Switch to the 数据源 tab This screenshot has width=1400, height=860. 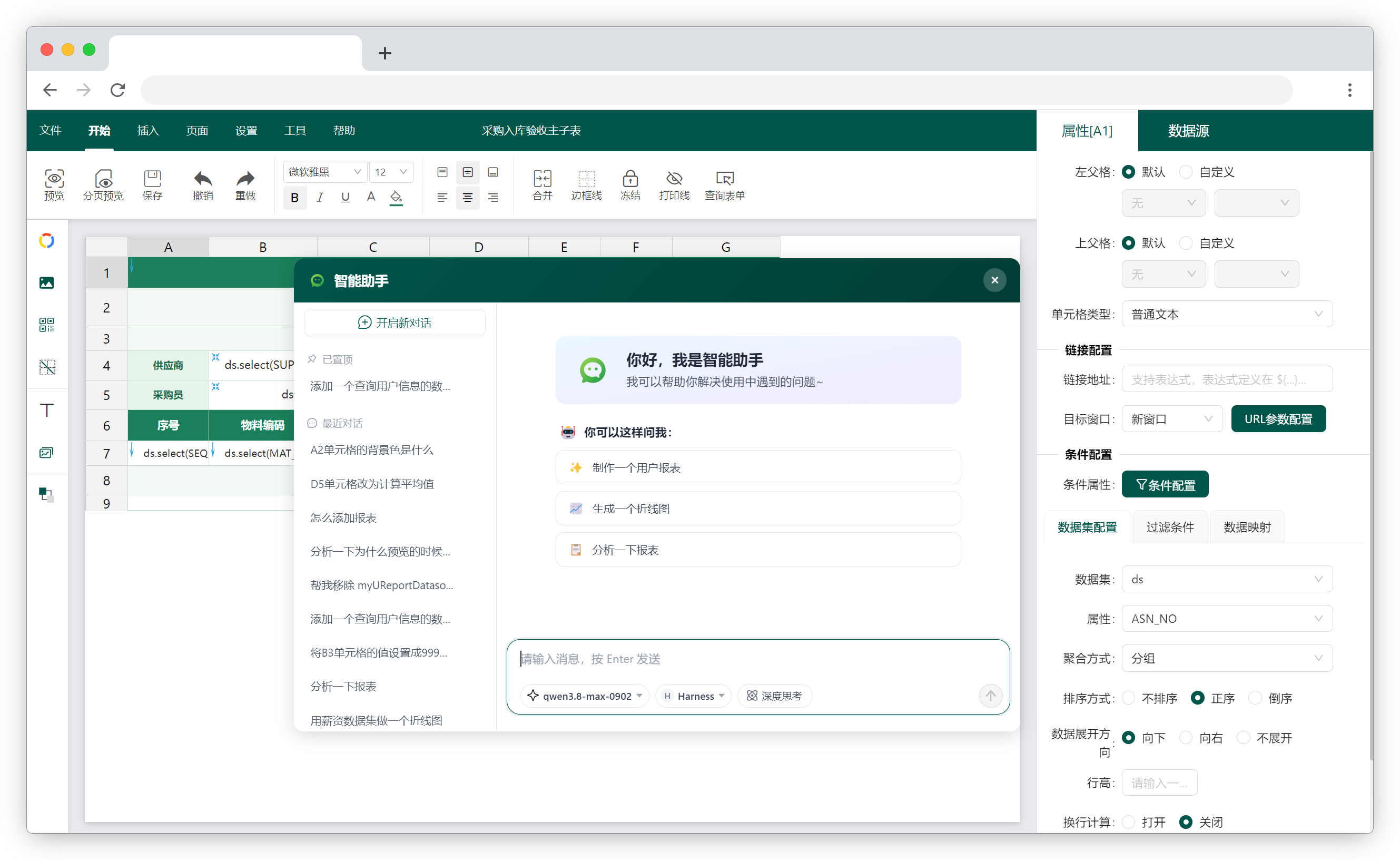(1188, 131)
